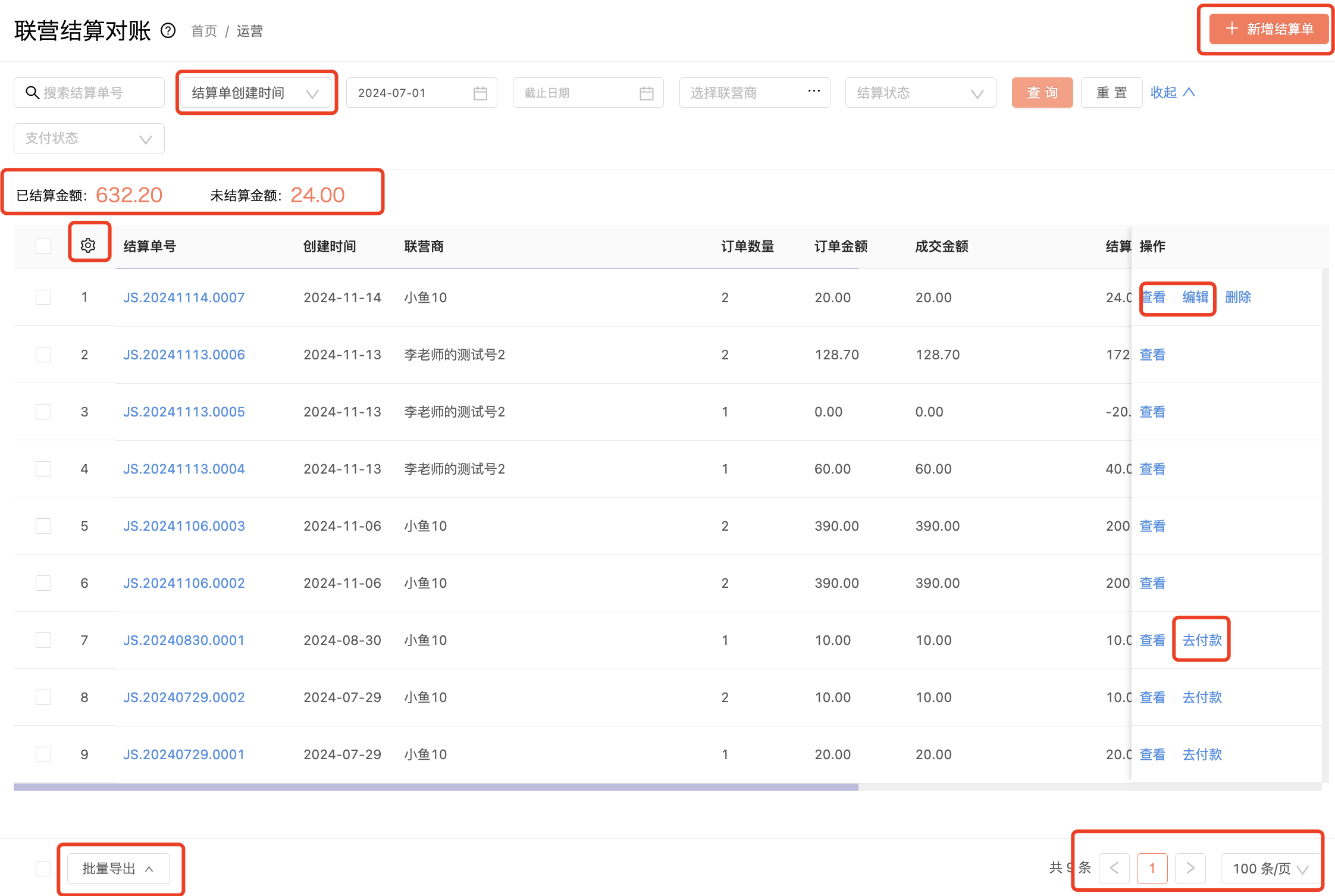Click 去付款 for JS.20240830.0001
1335x896 pixels.
click(x=1202, y=640)
